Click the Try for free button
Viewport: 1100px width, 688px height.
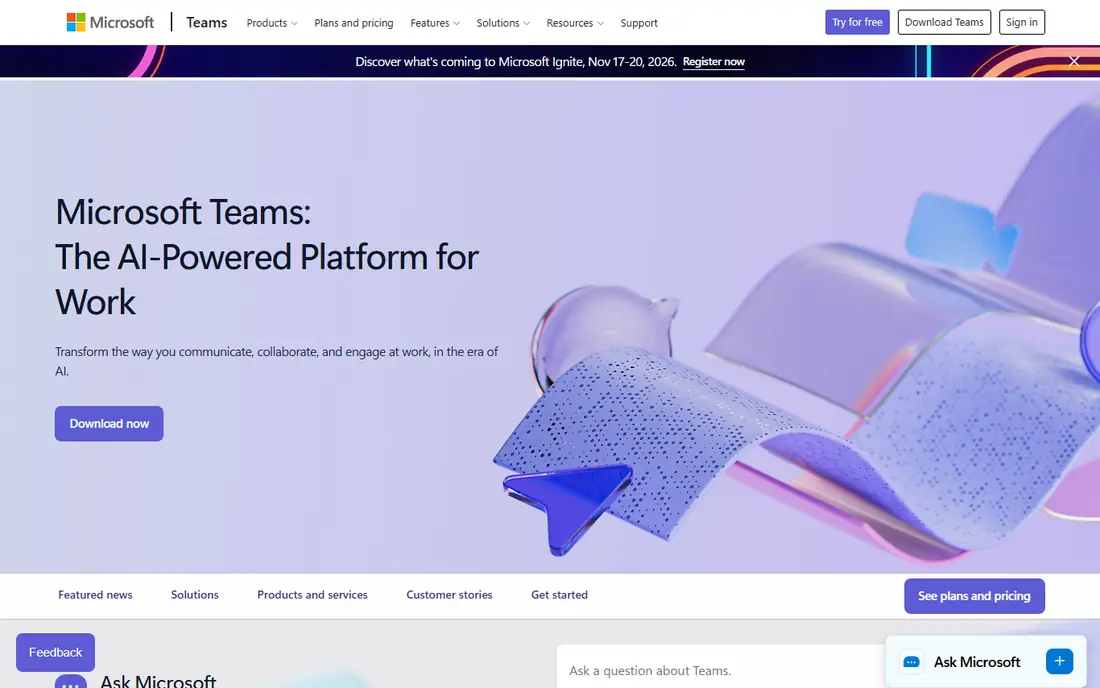857,22
